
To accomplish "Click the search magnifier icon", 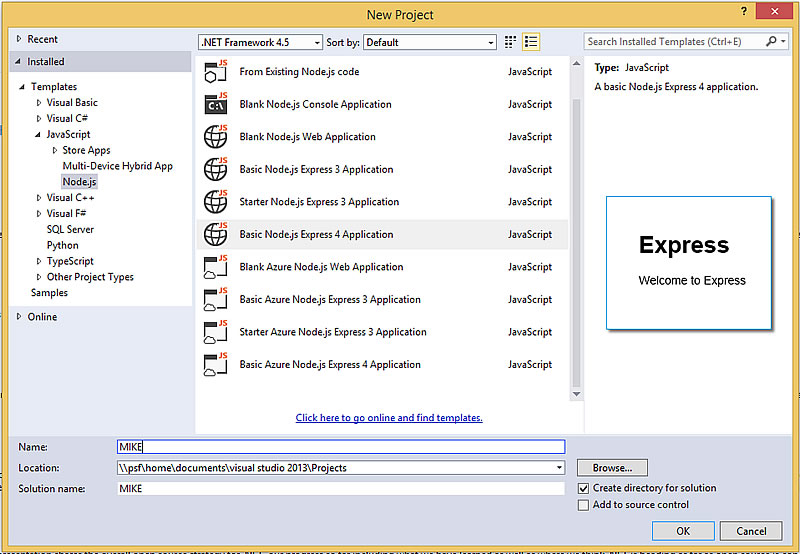I will (x=771, y=41).
